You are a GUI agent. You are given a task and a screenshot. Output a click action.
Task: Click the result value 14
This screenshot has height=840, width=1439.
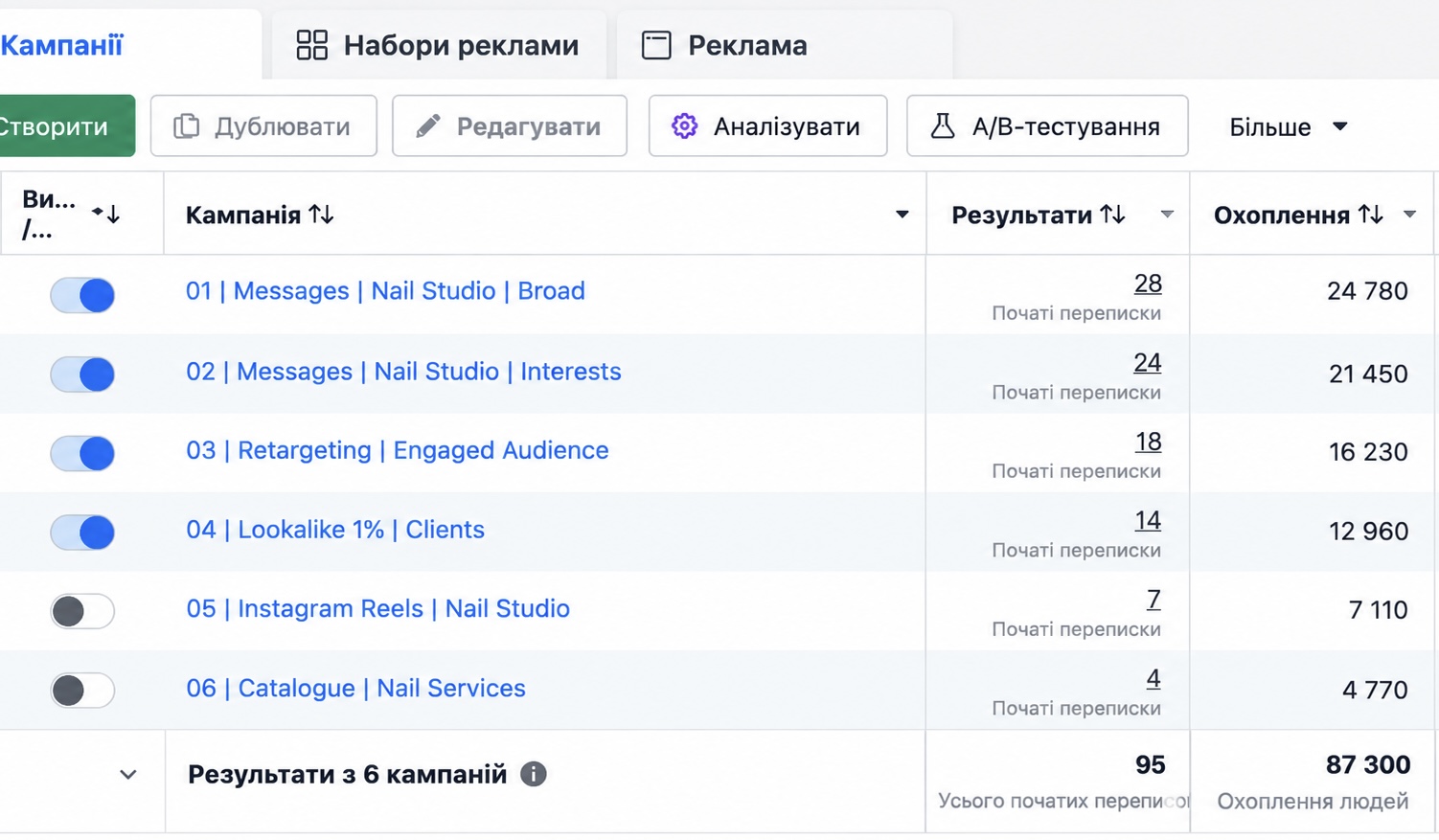click(1148, 520)
